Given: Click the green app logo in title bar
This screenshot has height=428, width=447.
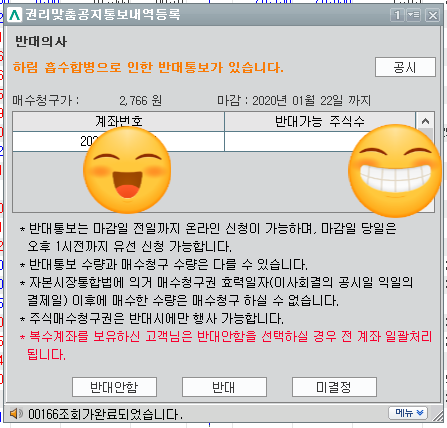Looking at the screenshot, I should [x=14, y=15].
